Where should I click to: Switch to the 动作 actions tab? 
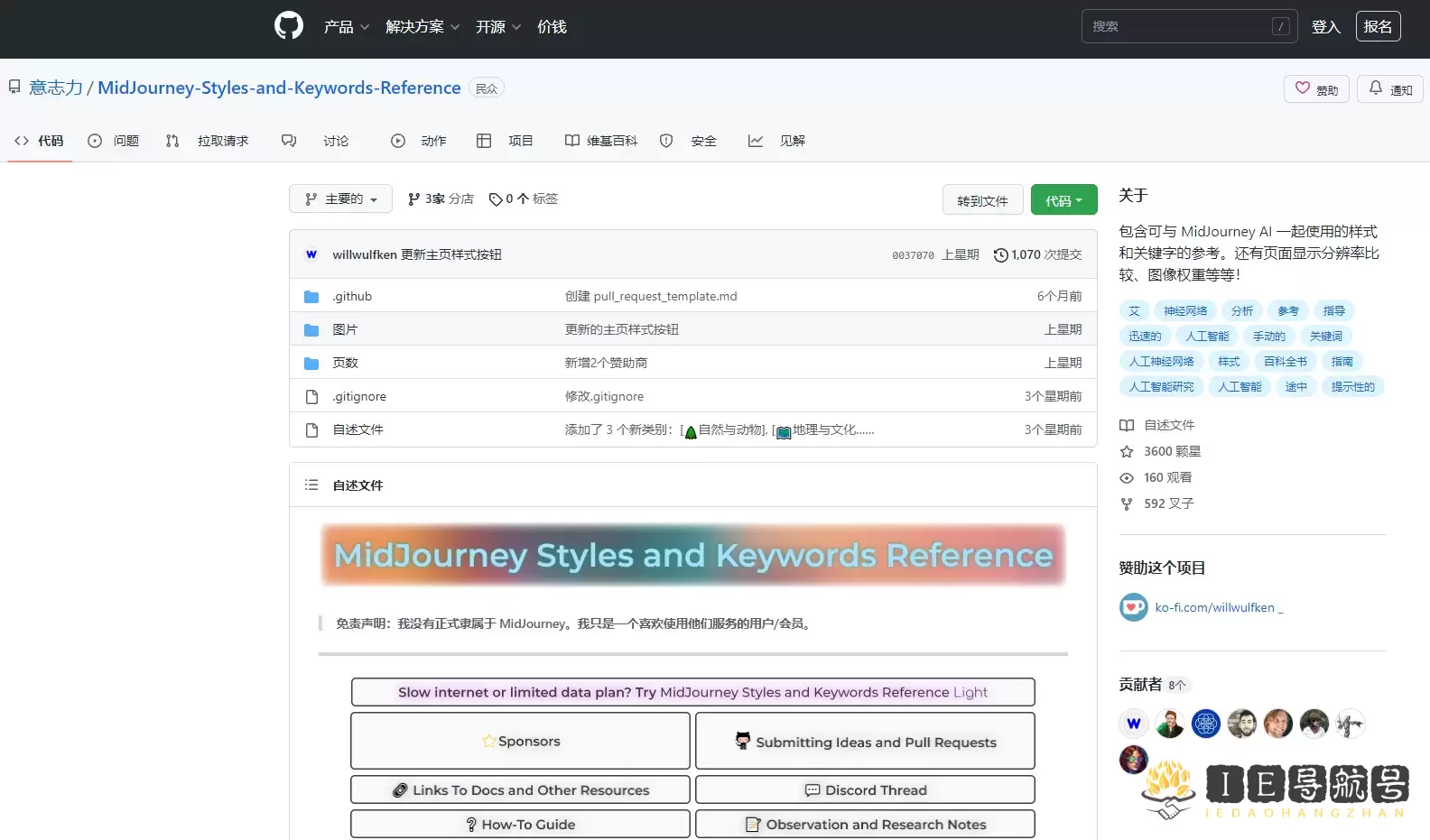coord(419,141)
